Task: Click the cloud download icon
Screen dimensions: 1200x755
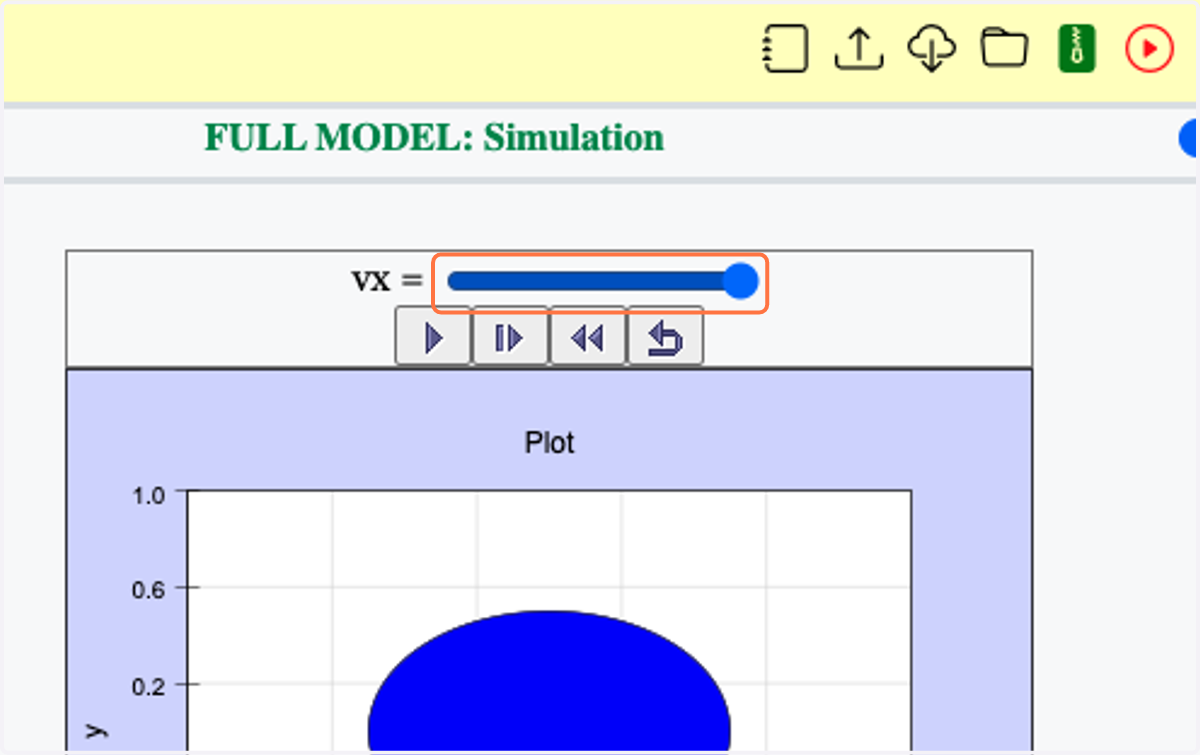Action: coord(931,48)
